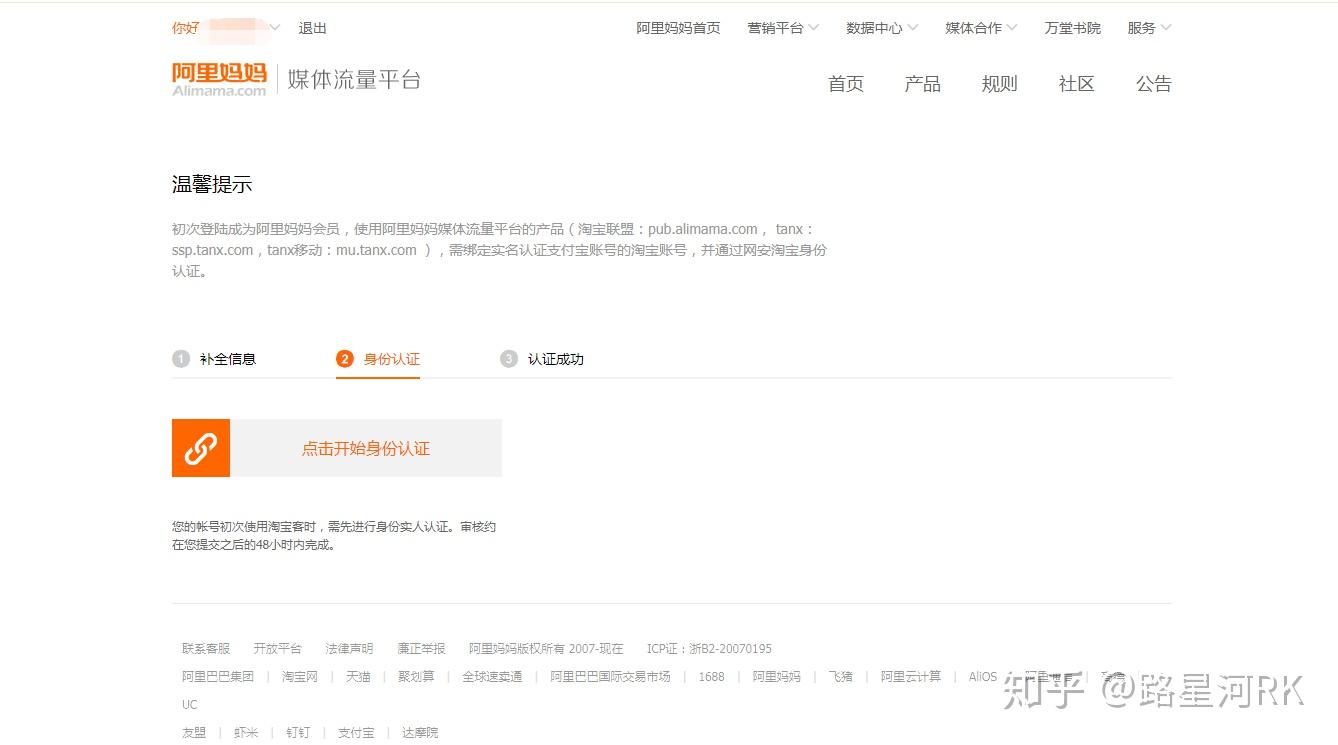Visit the 飞猪 footer link
Viewport: 1338px width, 745px height.
click(x=841, y=677)
